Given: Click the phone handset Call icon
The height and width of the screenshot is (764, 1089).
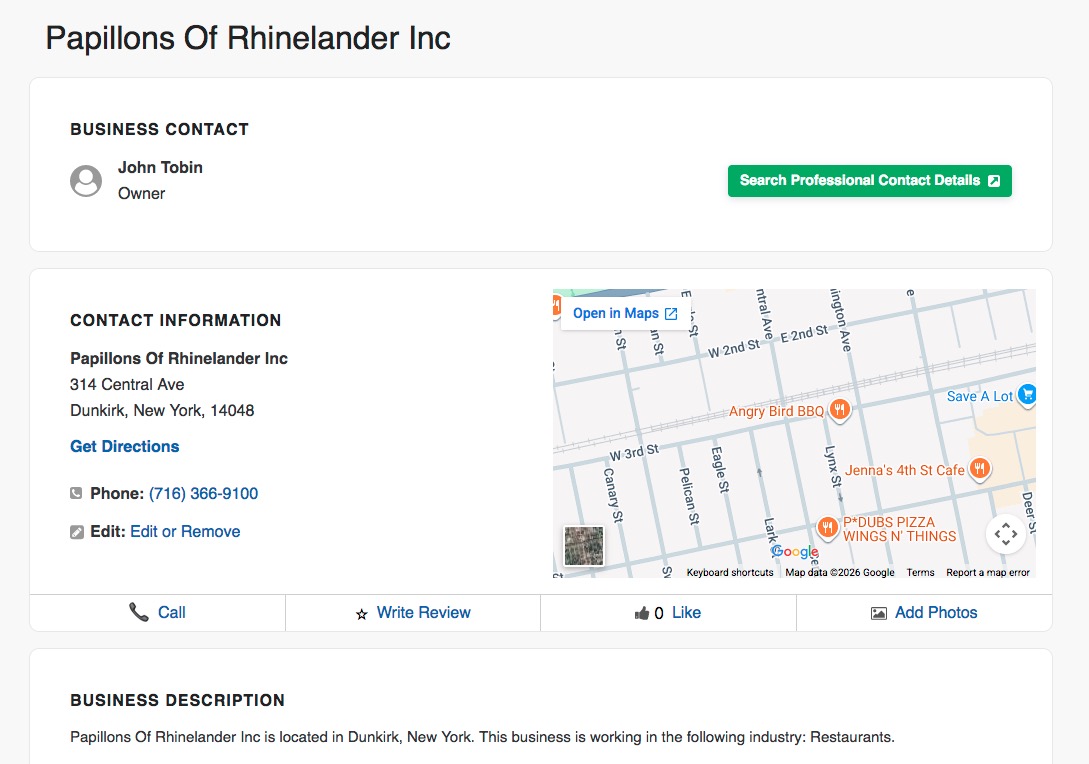Looking at the screenshot, I should click(139, 612).
